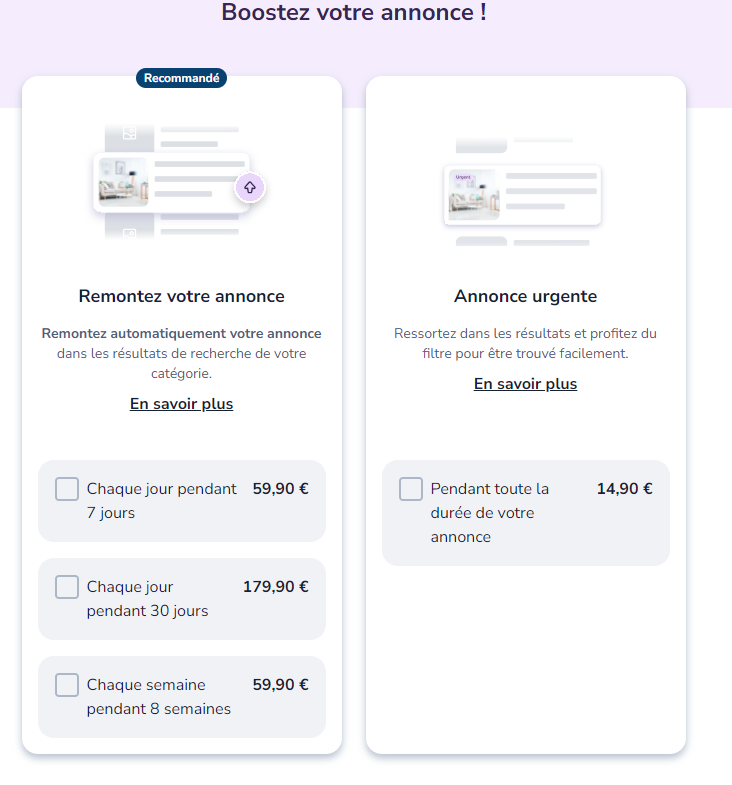Viewport: 732px width, 785px height.
Task: Click the top image placeholder icon in the Remontez illustration
Action: pyautogui.click(x=129, y=133)
